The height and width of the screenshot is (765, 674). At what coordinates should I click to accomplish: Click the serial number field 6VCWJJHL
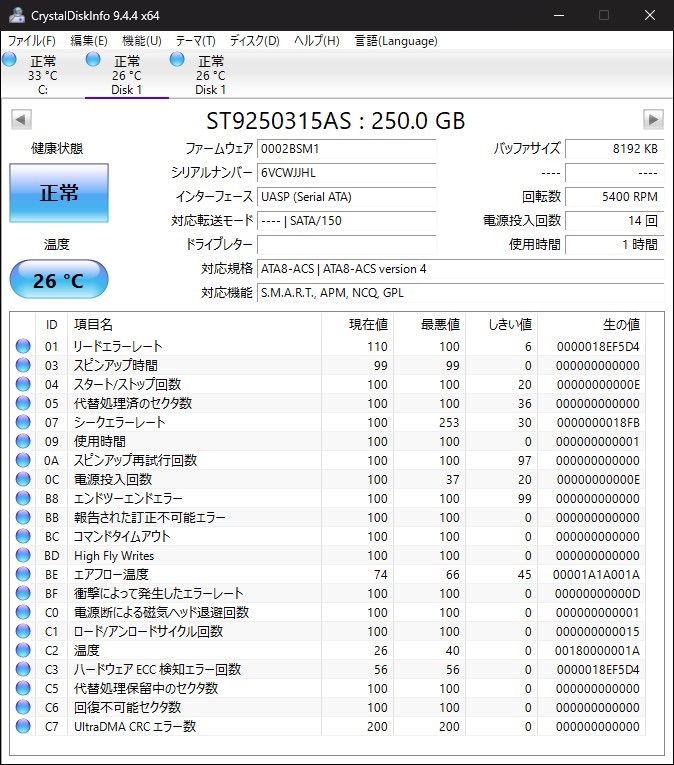(346, 173)
